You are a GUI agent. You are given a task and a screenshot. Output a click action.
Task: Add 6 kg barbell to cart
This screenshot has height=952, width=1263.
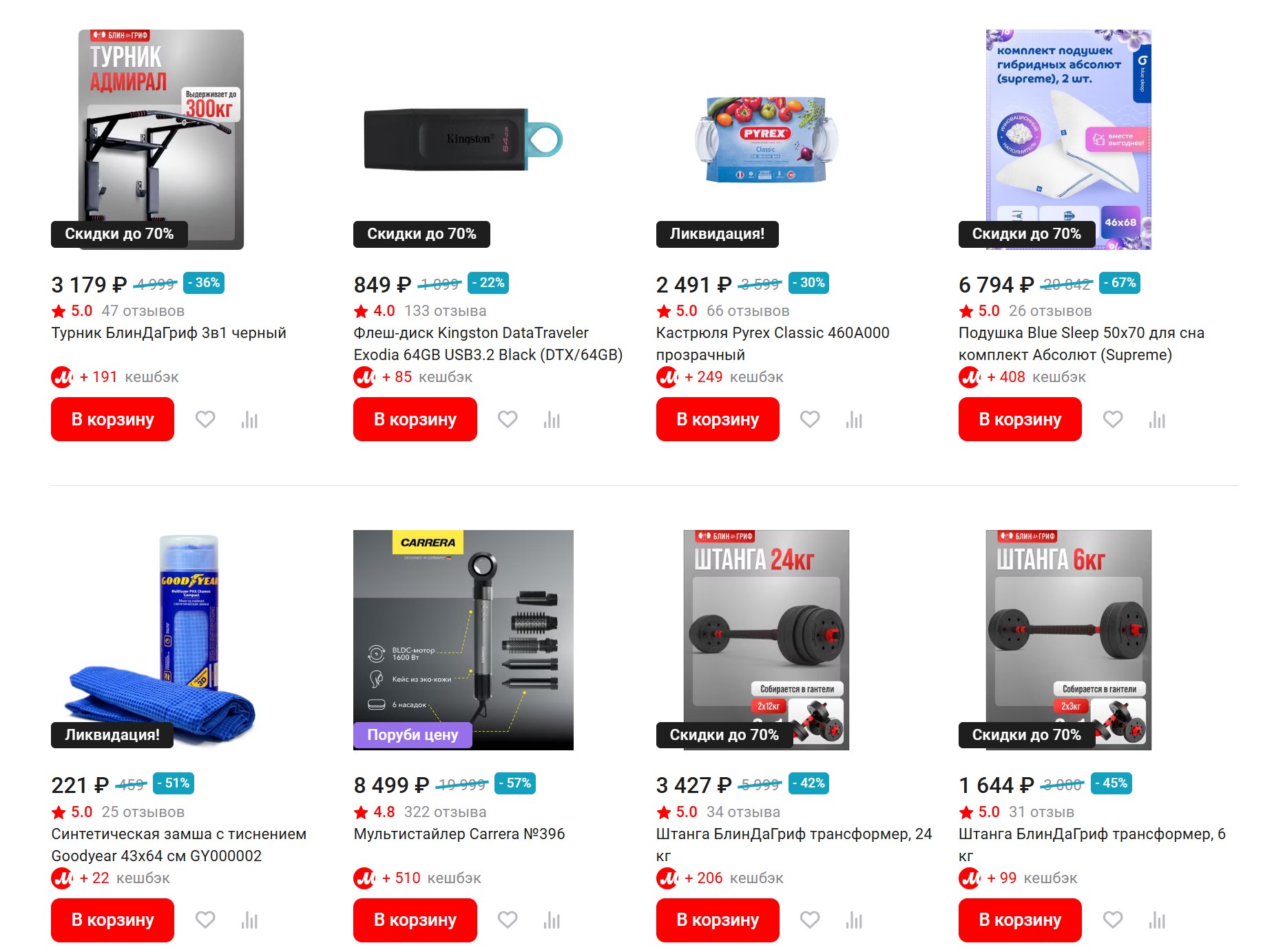pos(1020,920)
